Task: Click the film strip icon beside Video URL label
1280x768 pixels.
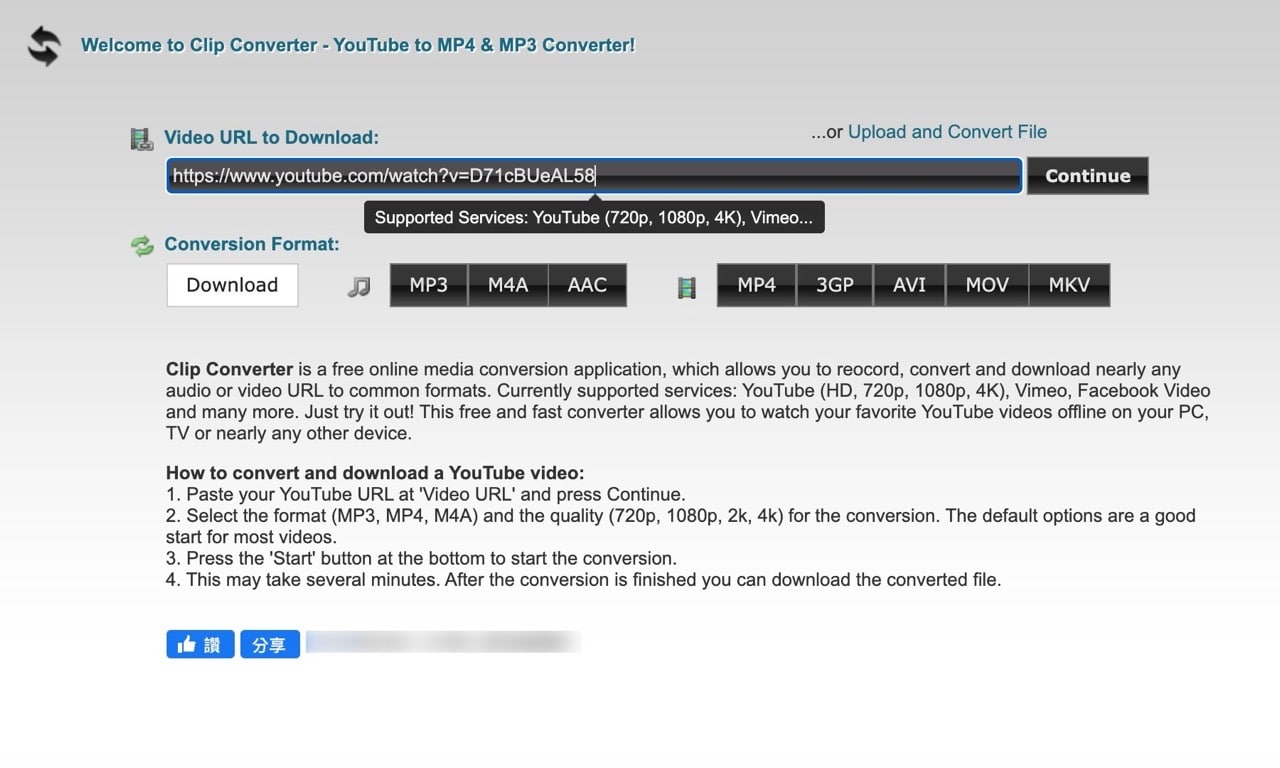Action: click(x=142, y=139)
